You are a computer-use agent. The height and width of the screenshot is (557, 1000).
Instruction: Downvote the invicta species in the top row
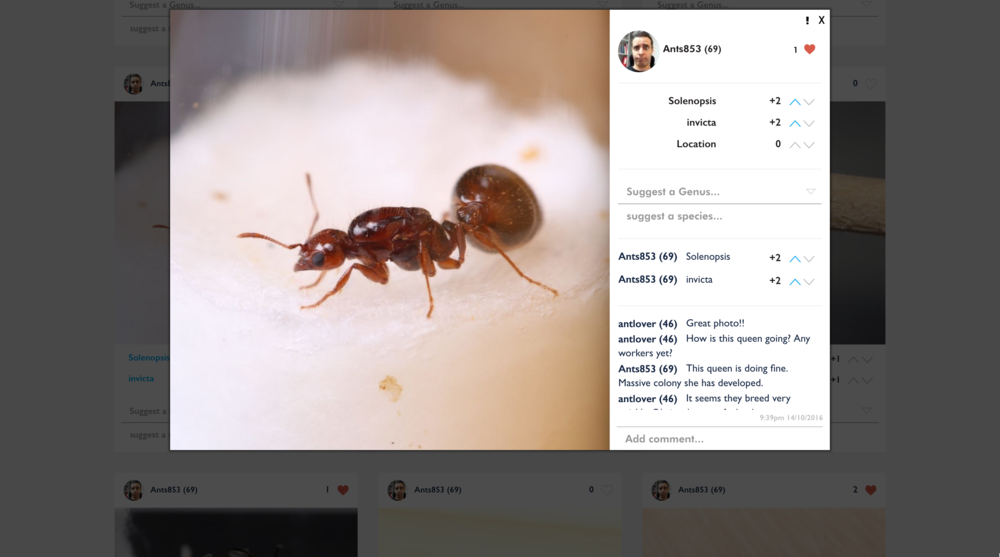pos(809,123)
